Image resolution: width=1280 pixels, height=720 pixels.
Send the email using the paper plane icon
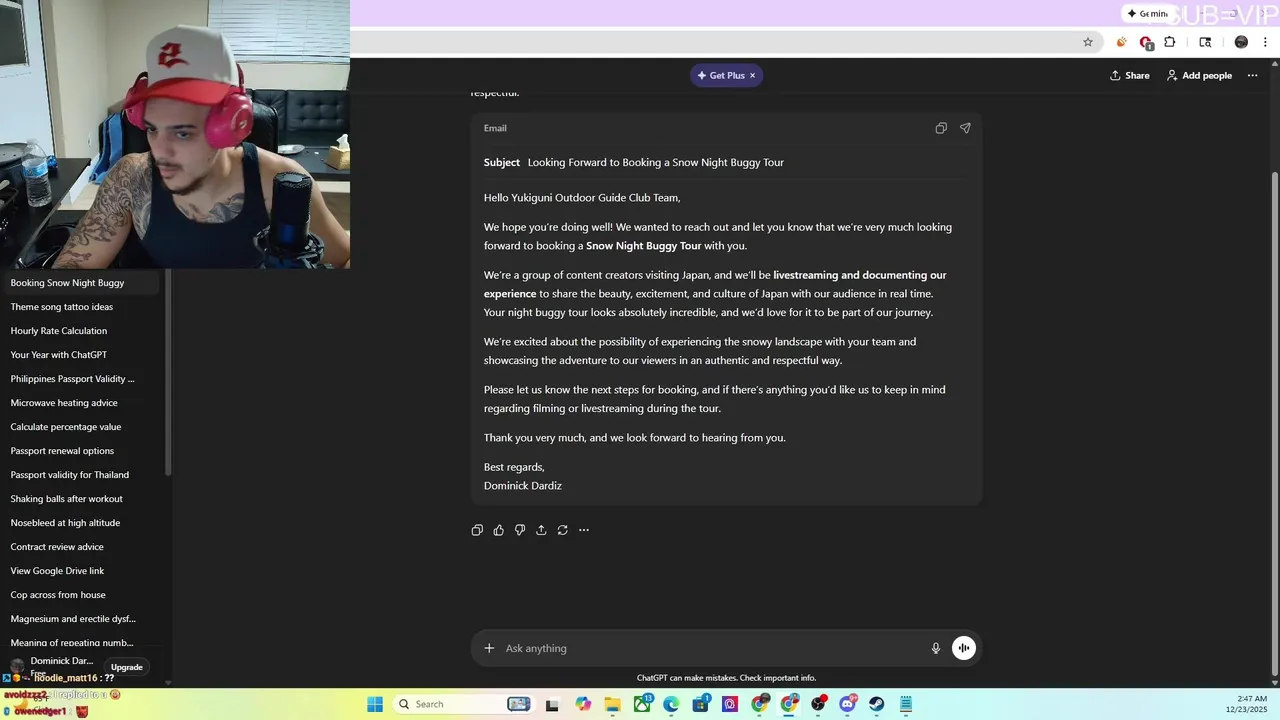click(x=965, y=128)
